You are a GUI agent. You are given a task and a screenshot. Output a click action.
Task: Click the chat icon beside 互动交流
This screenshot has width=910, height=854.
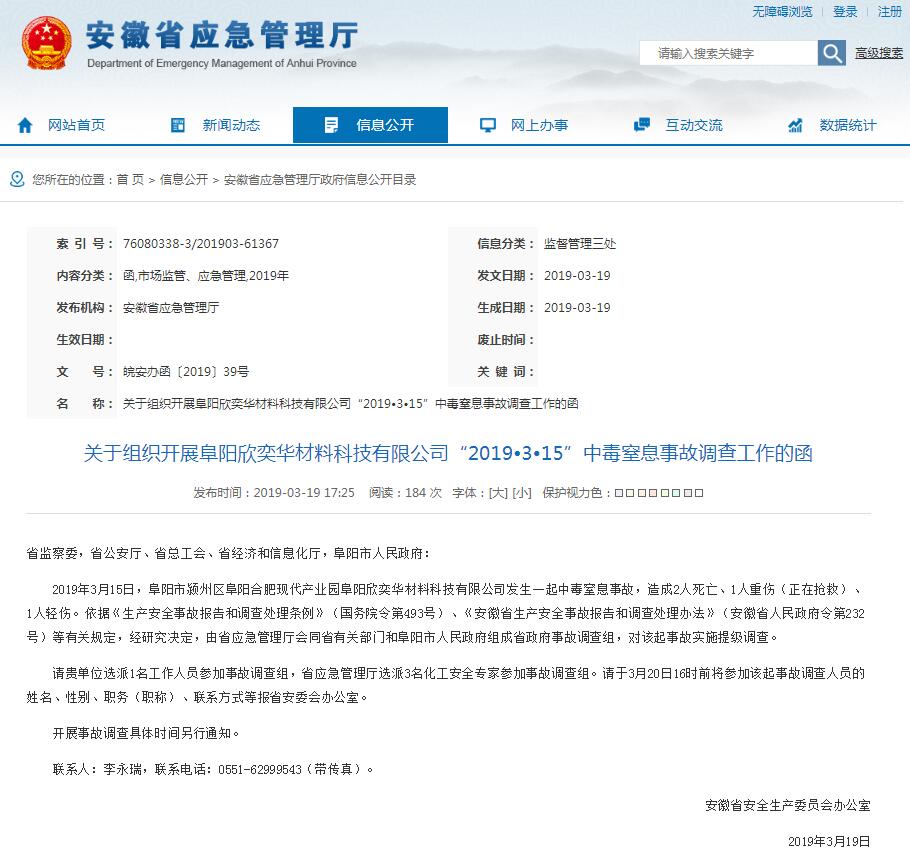pos(642,125)
